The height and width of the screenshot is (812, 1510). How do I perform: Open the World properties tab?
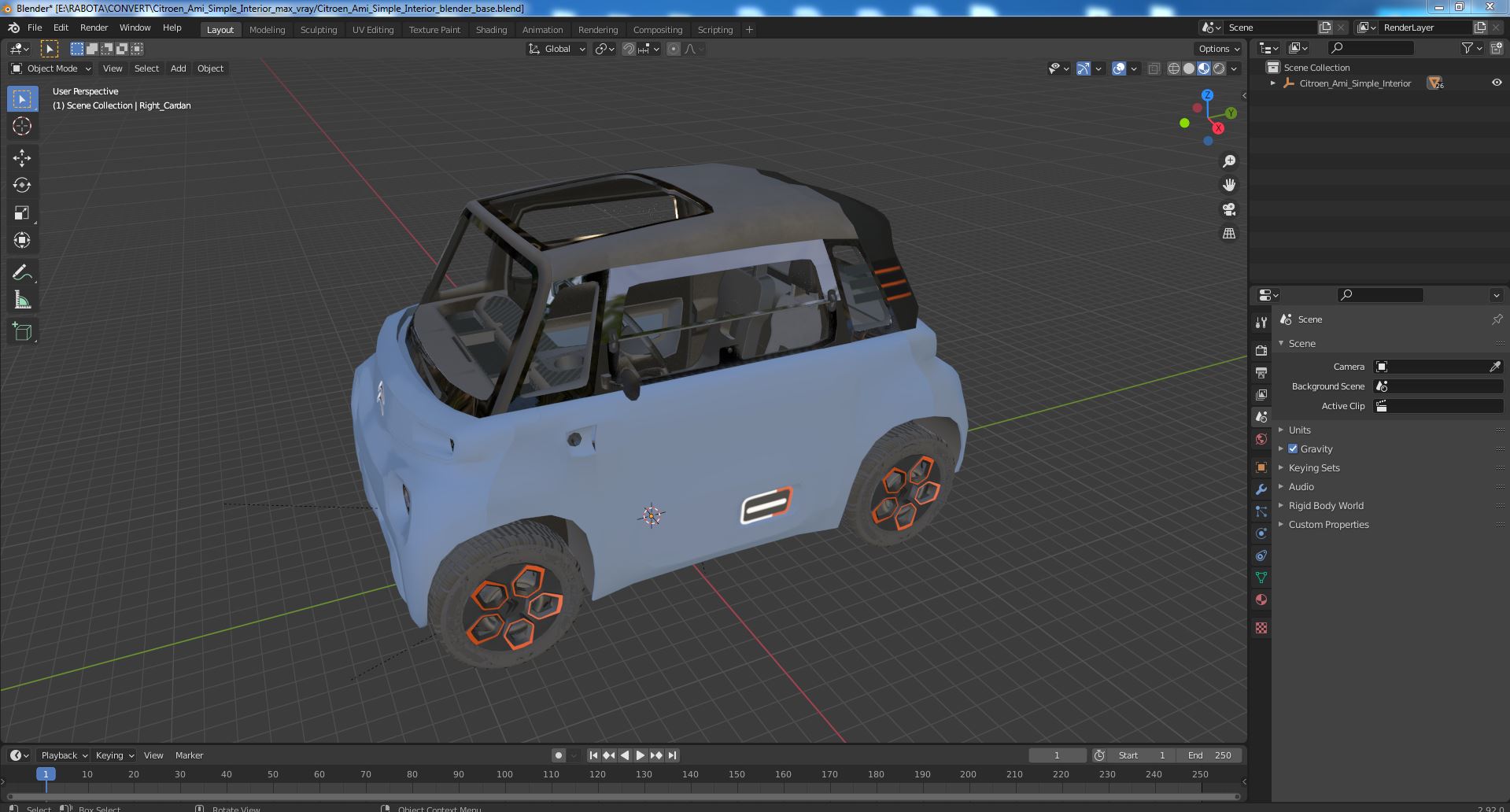tap(1261, 439)
